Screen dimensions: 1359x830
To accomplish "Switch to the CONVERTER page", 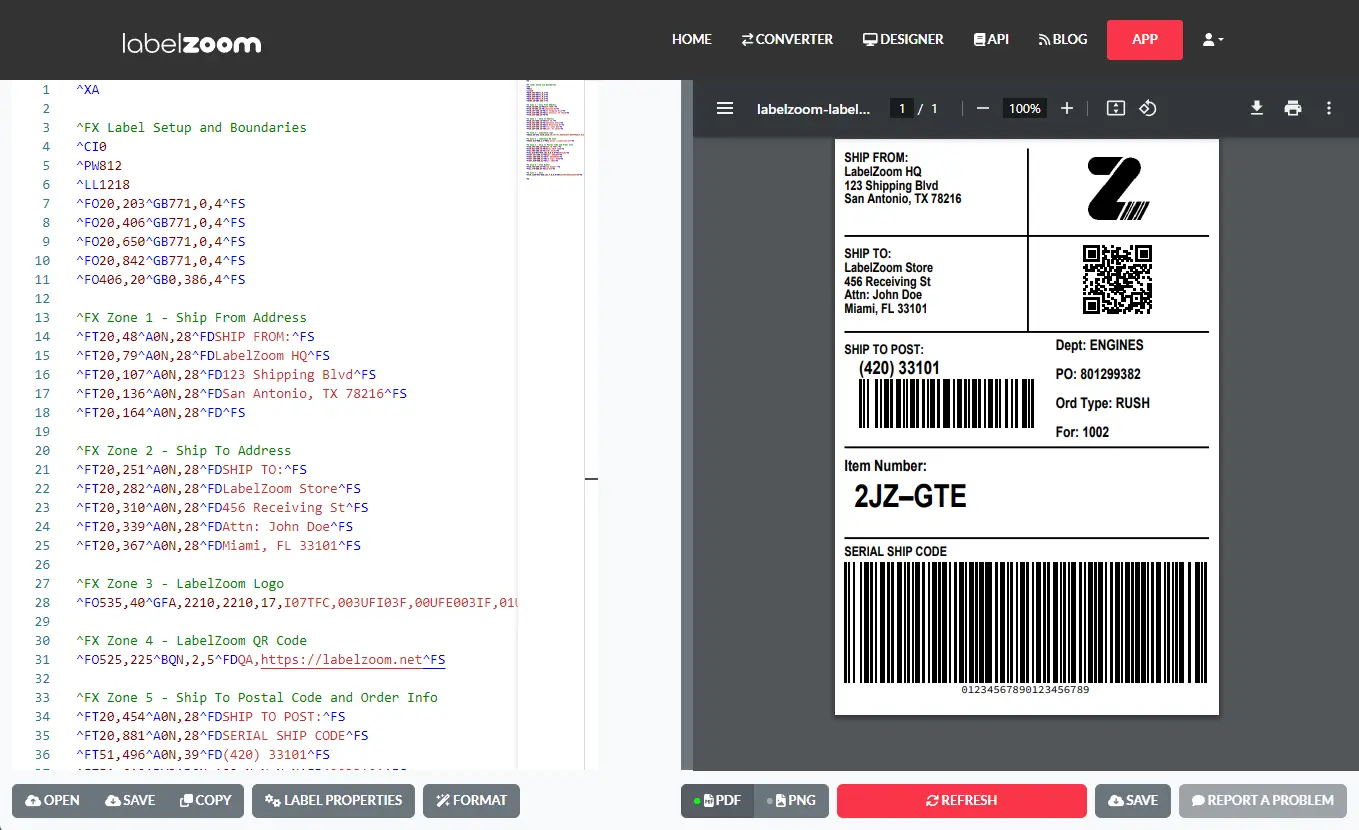I will [787, 39].
